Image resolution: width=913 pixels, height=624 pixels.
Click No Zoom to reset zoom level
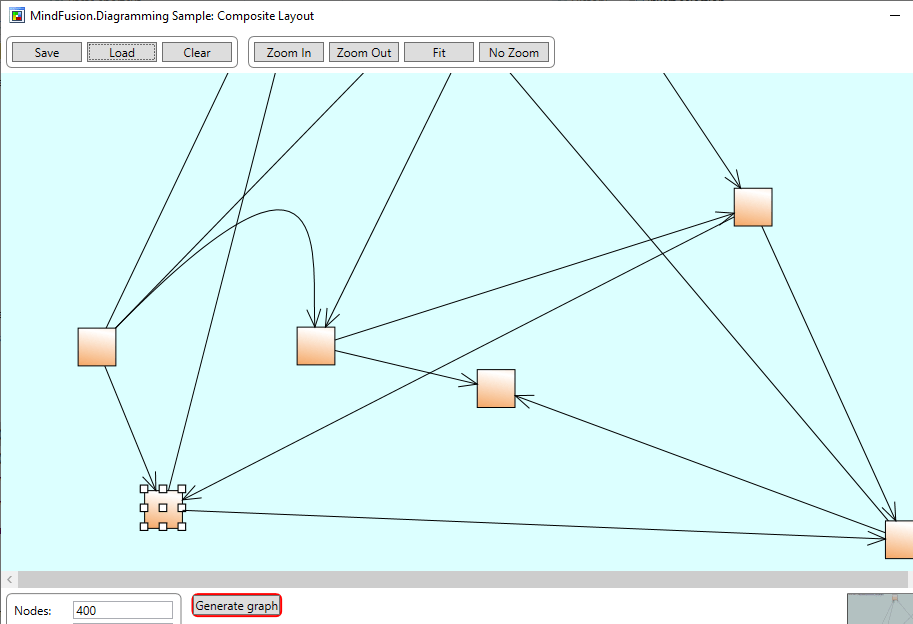click(513, 52)
